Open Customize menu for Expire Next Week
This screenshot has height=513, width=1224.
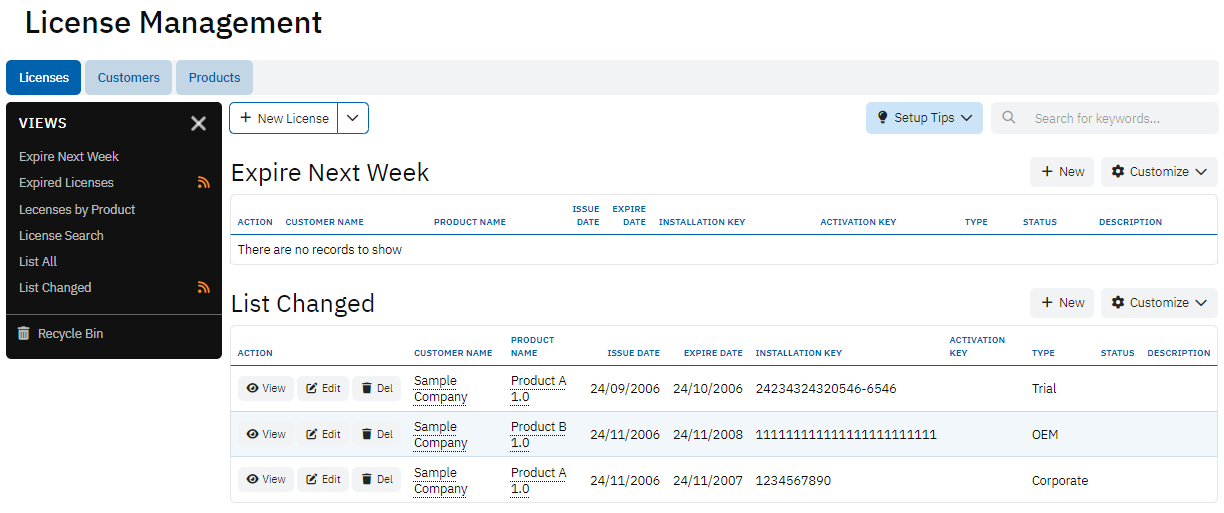pos(1159,172)
